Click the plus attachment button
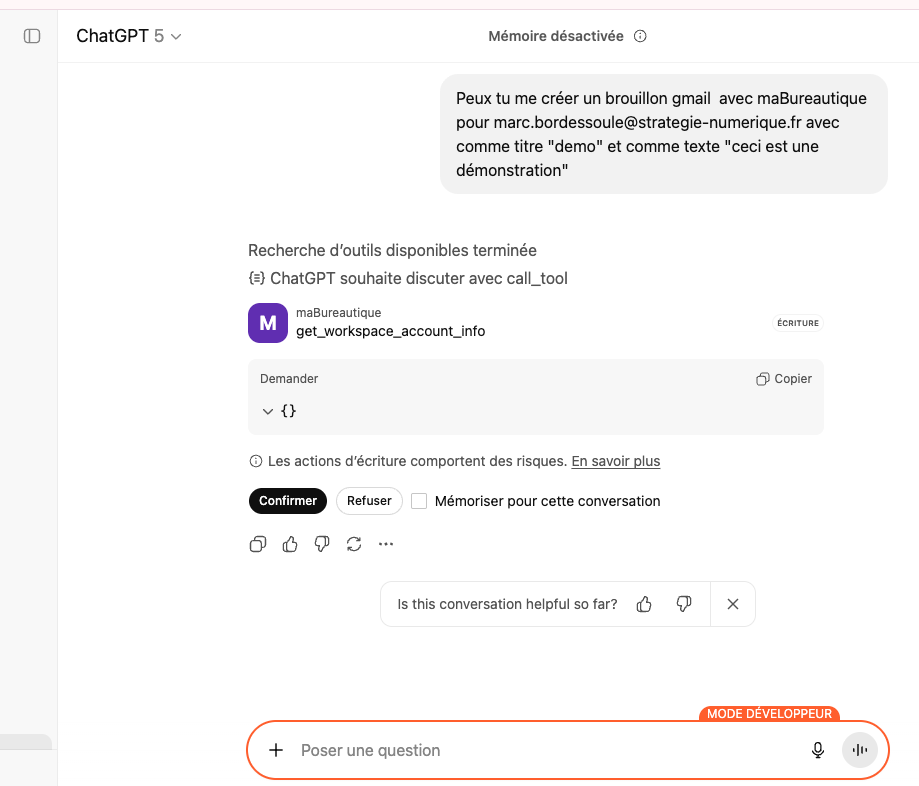 (277, 750)
